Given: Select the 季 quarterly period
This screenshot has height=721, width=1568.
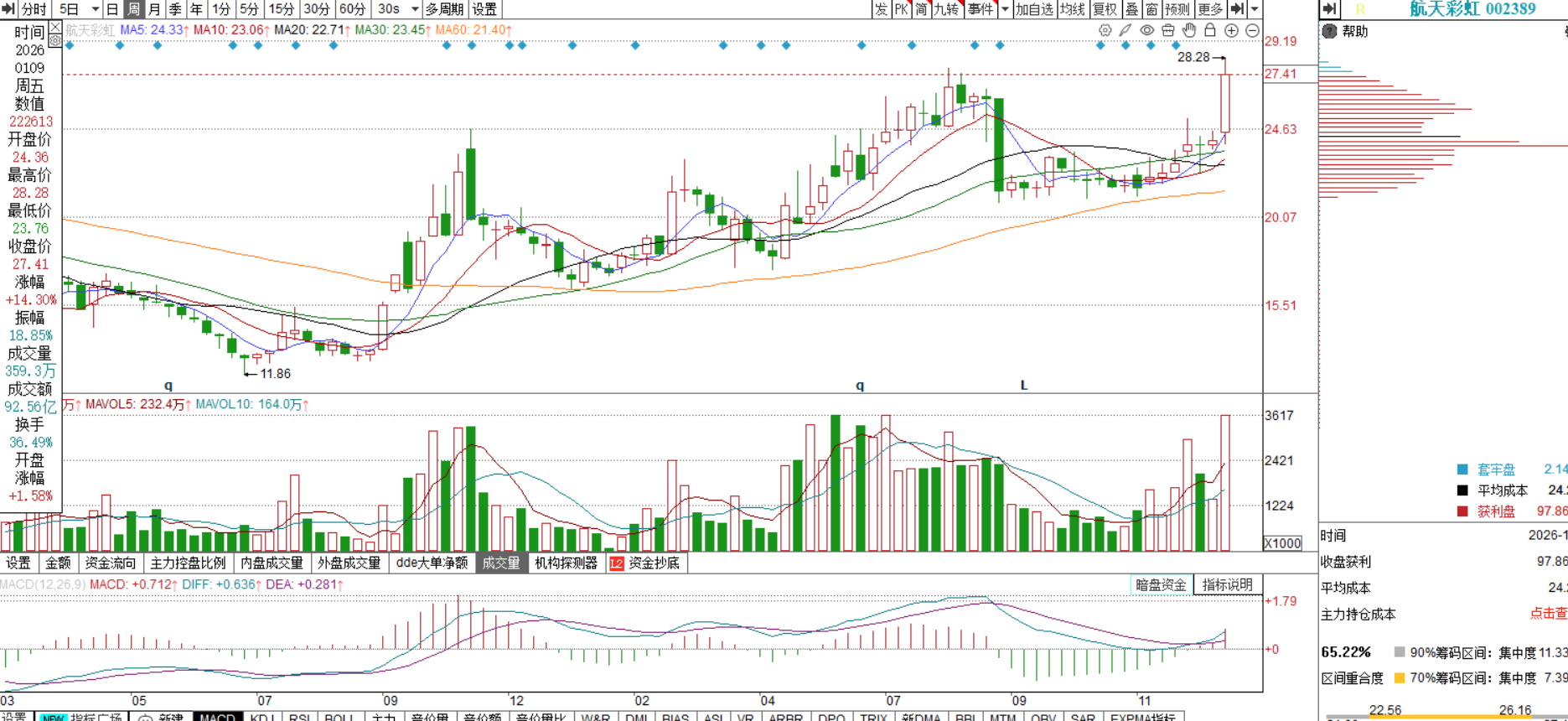Looking at the screenshot, I should pos(175,9).
